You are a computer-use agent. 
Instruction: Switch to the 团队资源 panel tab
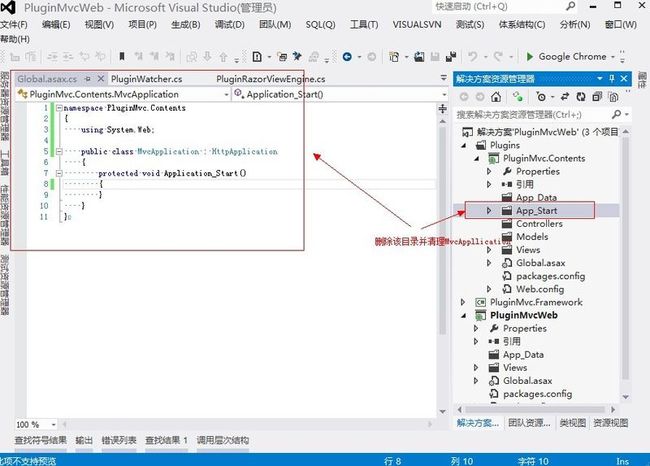[529, 423]
